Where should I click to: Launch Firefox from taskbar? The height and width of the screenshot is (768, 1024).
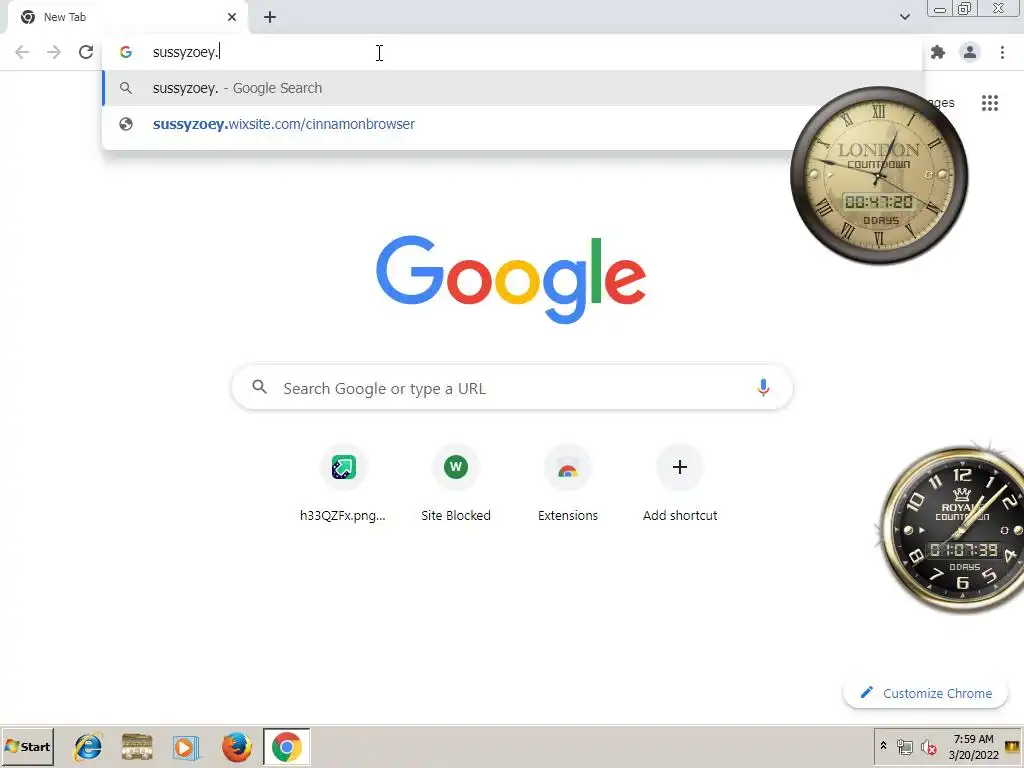pos(236,746)
